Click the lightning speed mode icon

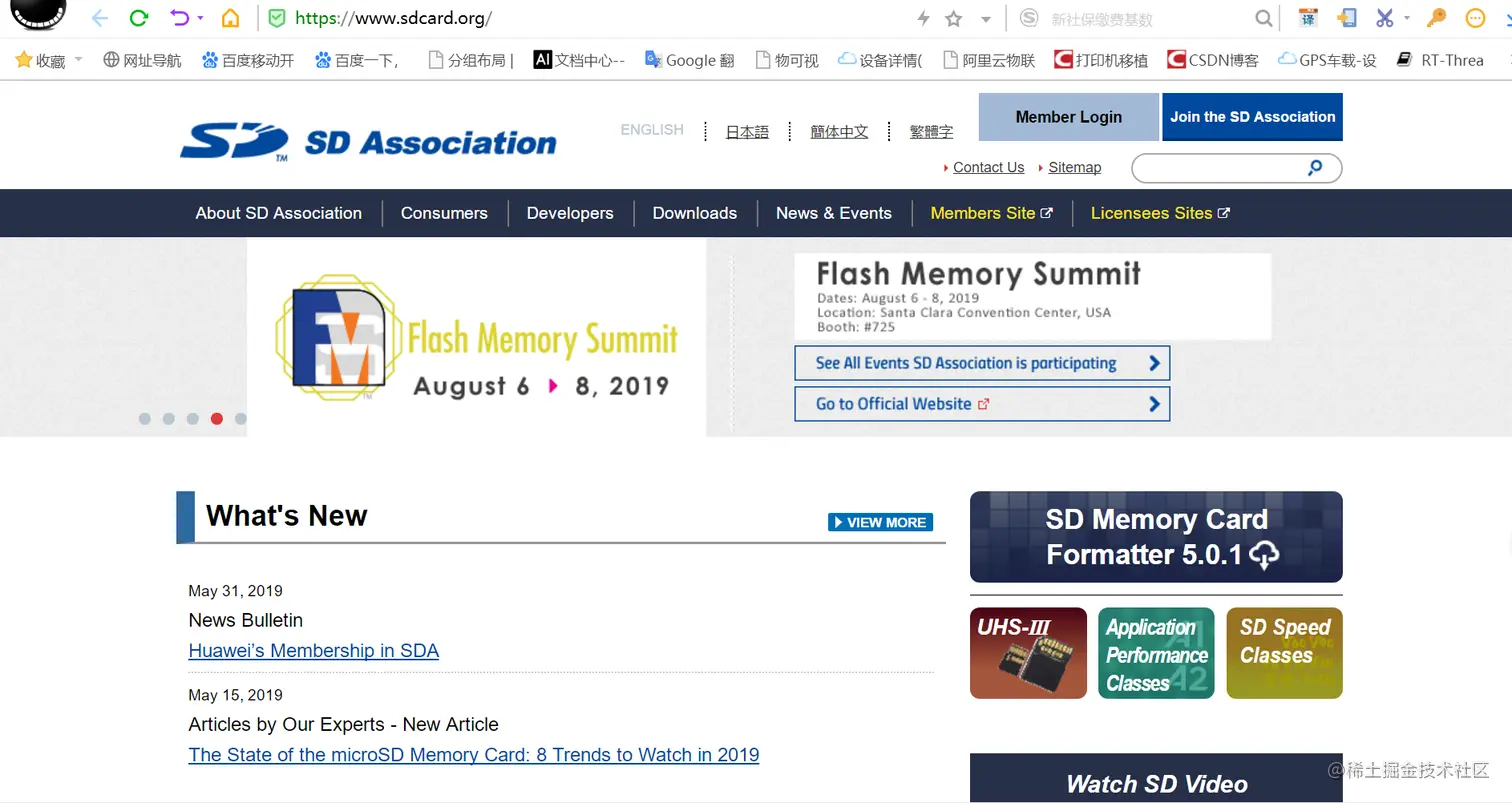(923, 18)
